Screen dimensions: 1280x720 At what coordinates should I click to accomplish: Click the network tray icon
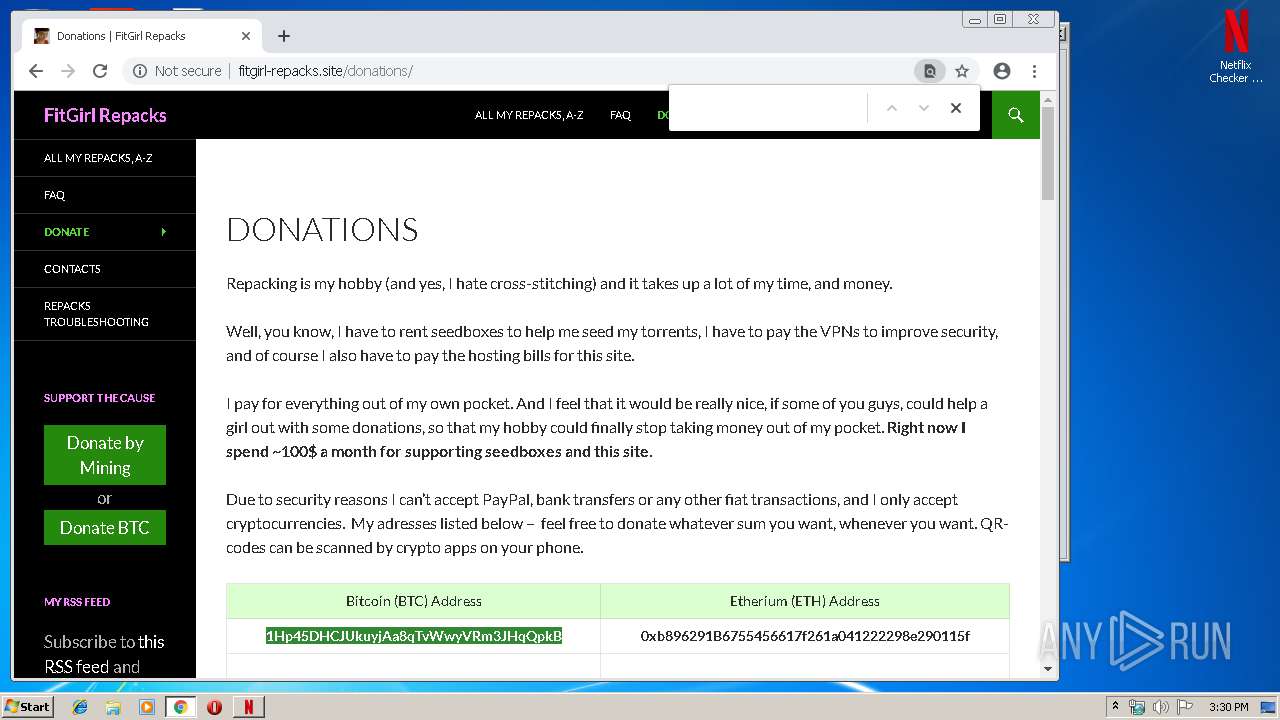click(x=1137, y=707)
